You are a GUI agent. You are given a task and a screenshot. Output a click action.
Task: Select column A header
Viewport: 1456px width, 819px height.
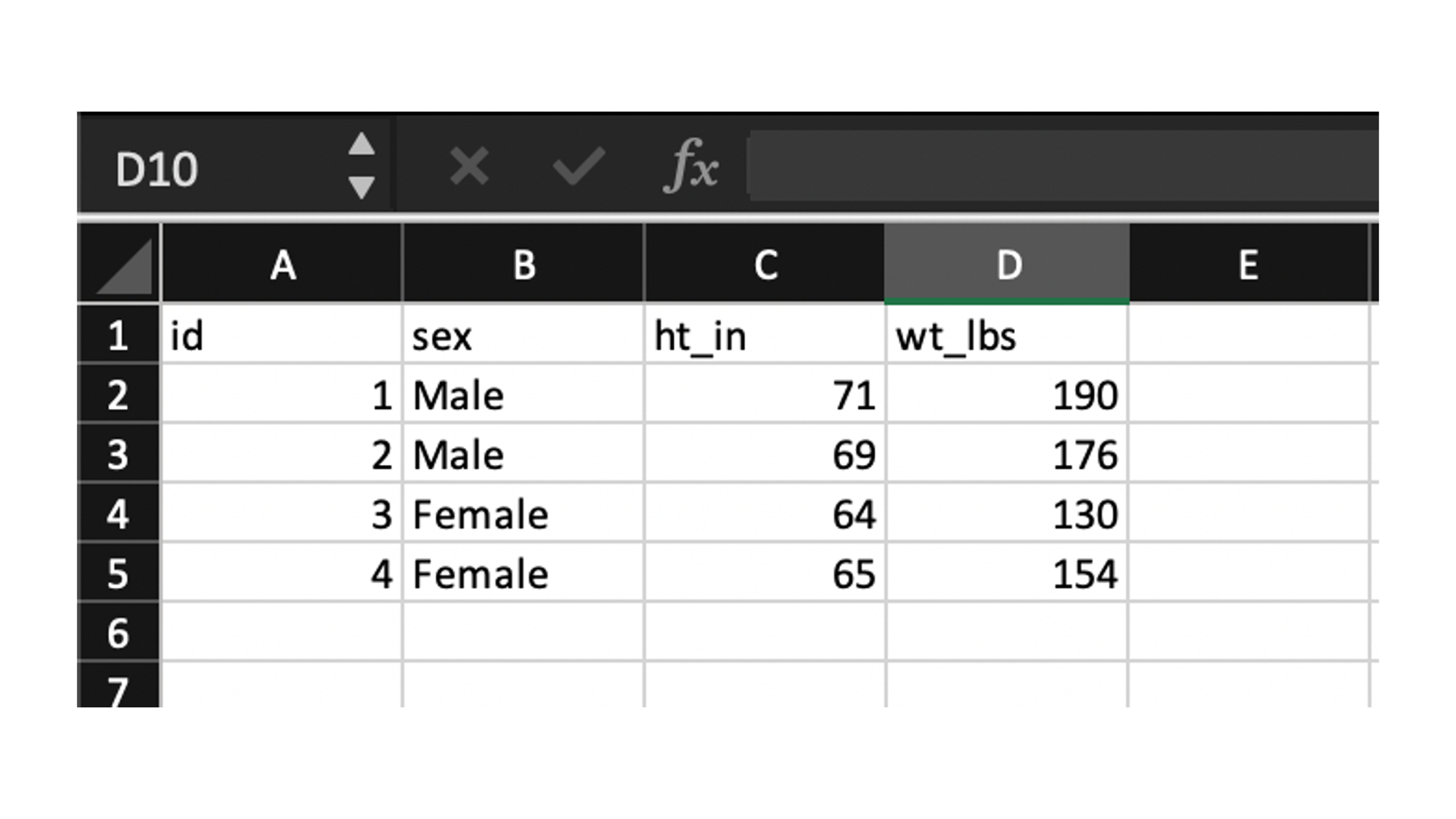[x=281, y=264]
